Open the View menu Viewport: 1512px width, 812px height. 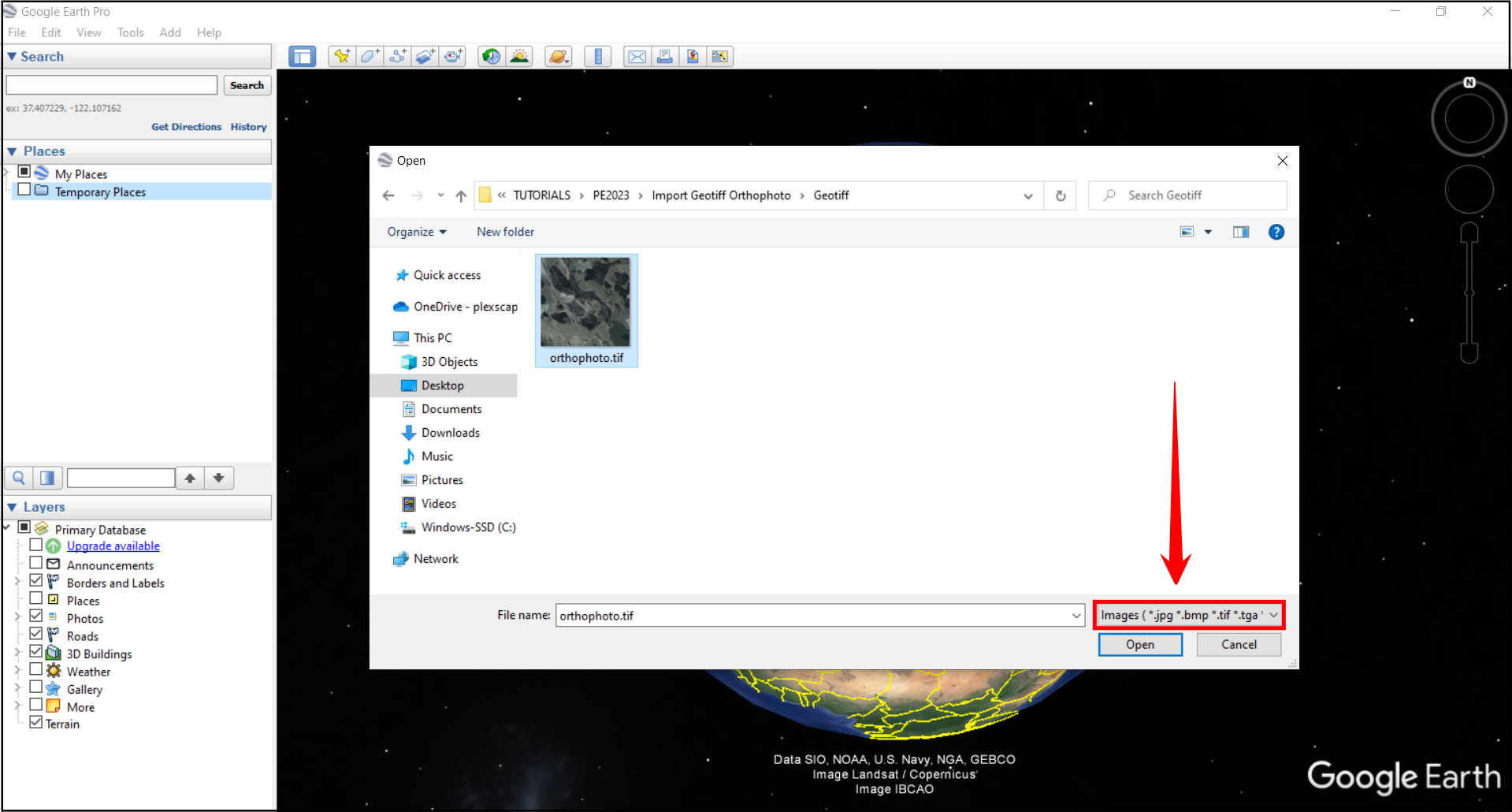tap(89, 32)
